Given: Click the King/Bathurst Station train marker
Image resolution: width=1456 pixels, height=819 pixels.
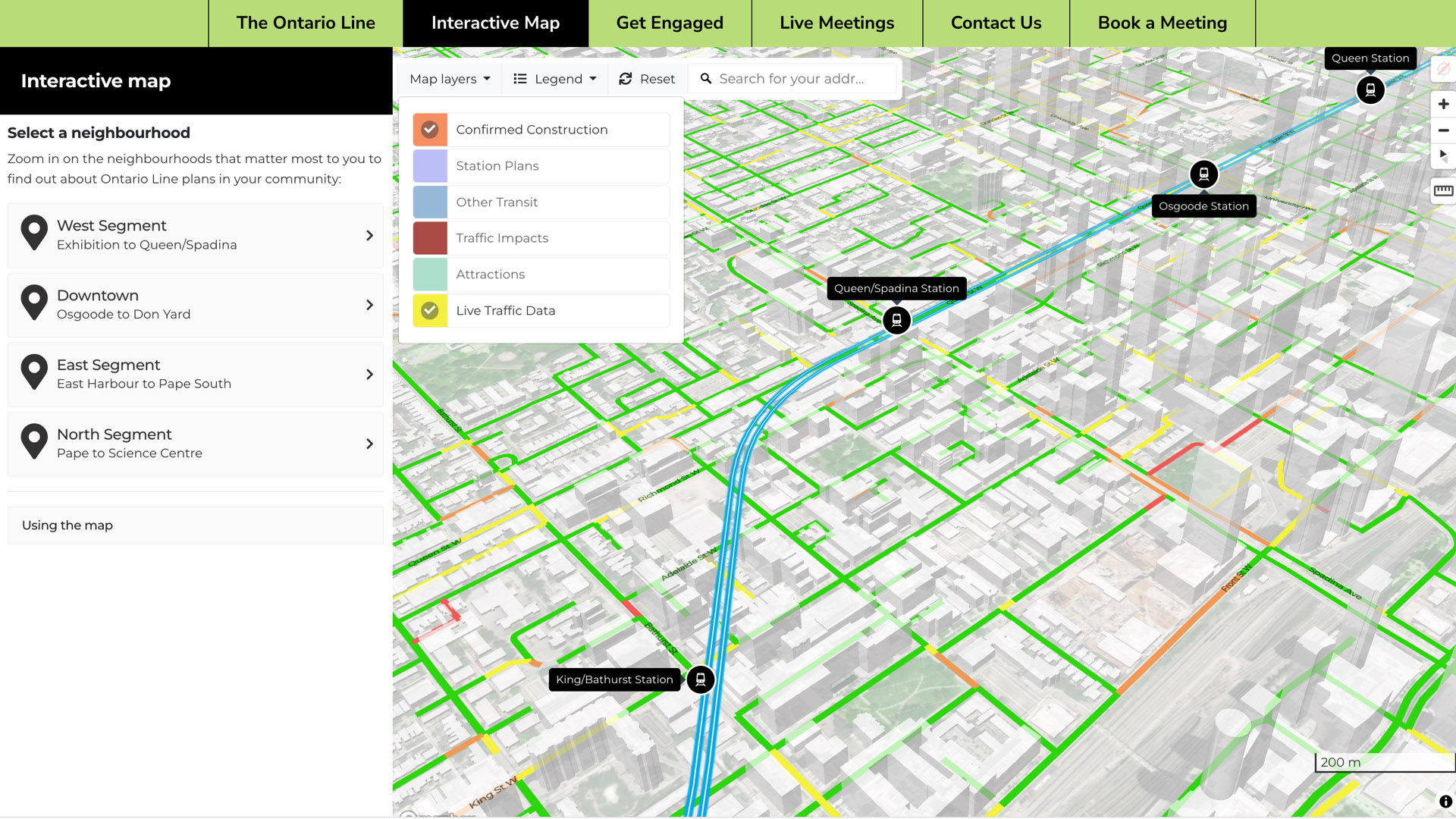Looking at the screenshot, I should click(701, 679).
